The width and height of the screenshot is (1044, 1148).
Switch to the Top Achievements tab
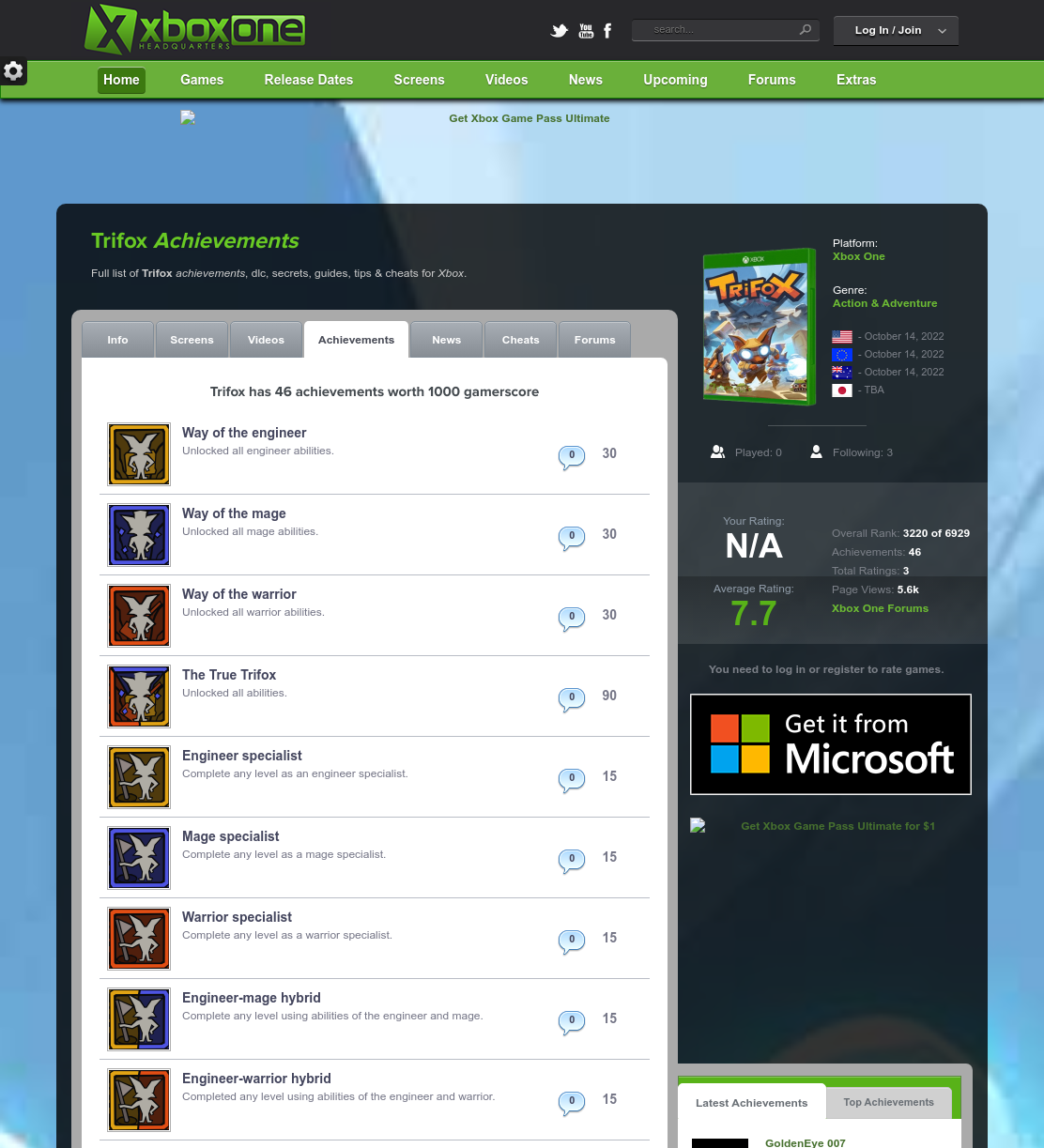coord(889,1102)
